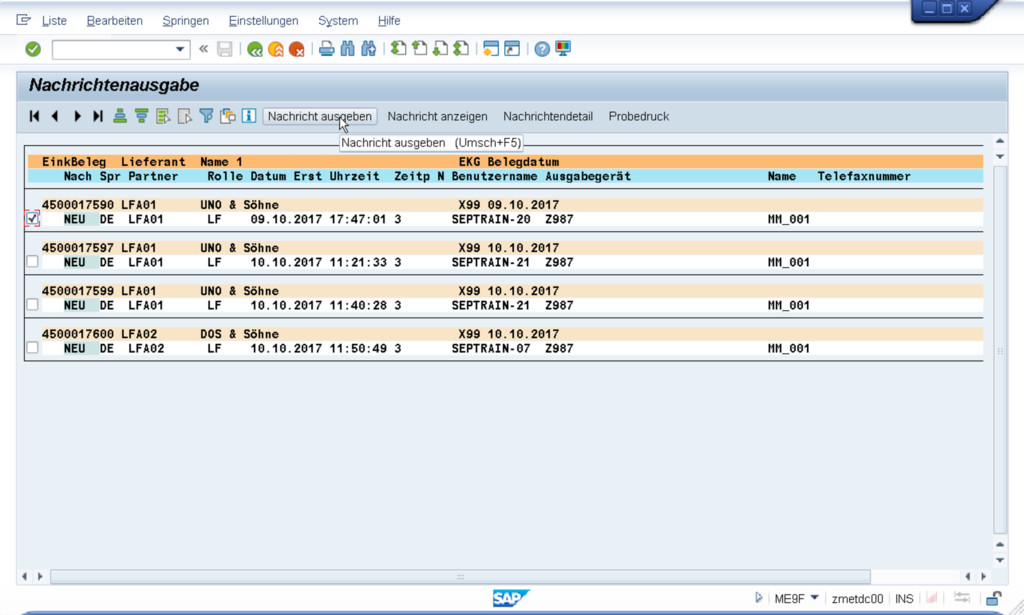Click the Create New Session icon

[x=491, y=49]
